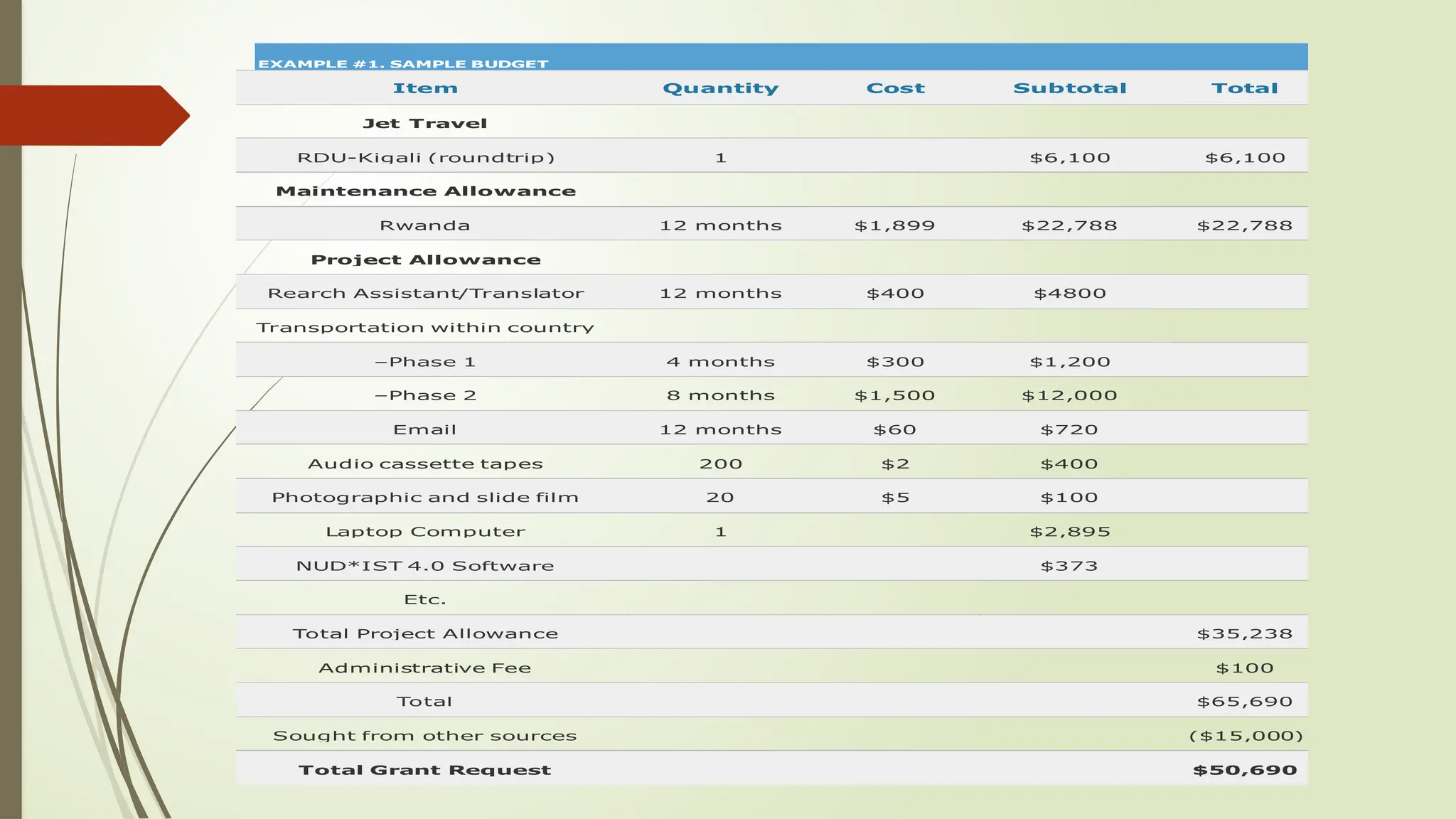Select 'Rearch Assistant/Translator' row label
The height and width of the screenshot is (819, 1456).
tap(425, 293)
